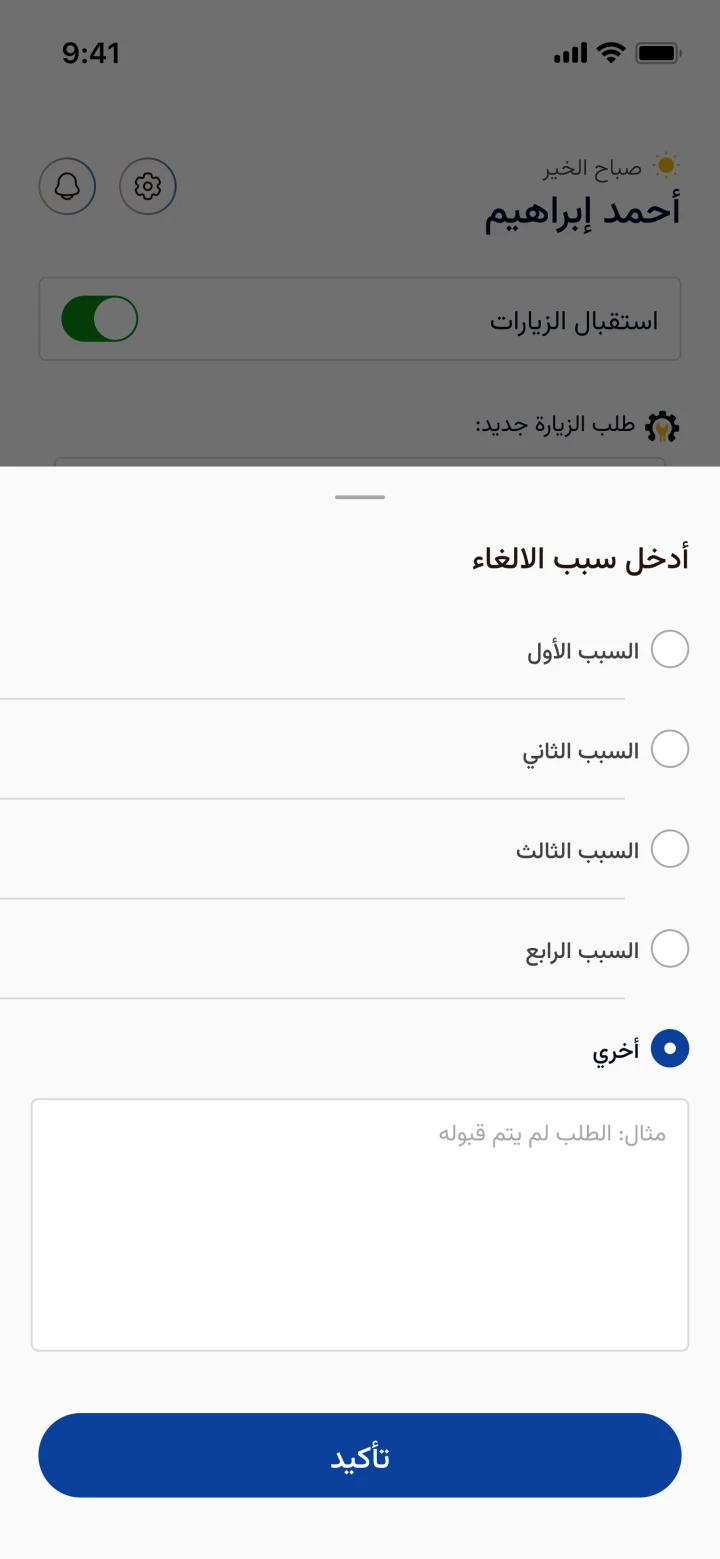The image size is (720, 1559).
Task: Tap the السبب الثاني label text
Action: [581, 751]
